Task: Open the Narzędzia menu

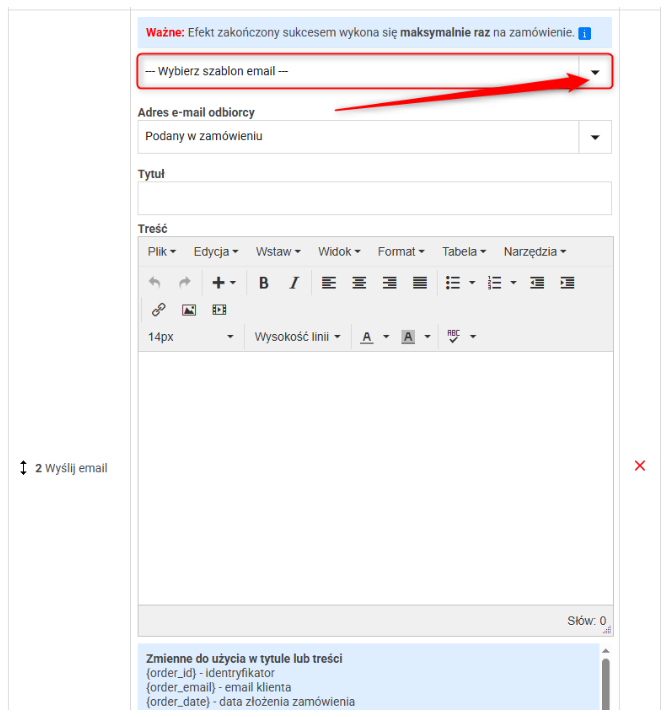Action: tap(535, 251)
